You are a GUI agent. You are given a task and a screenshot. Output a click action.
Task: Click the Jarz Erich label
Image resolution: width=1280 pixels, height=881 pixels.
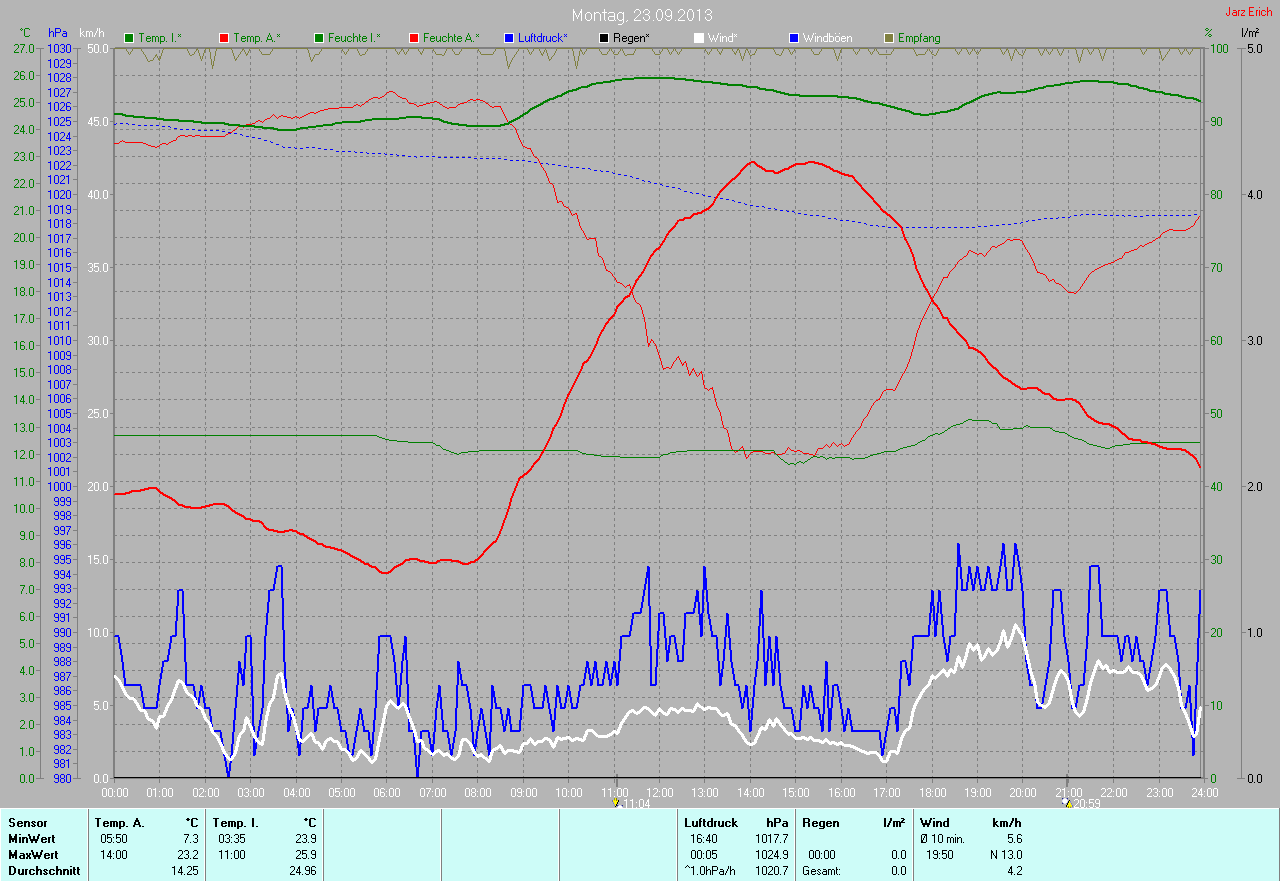pos(1249,12)
